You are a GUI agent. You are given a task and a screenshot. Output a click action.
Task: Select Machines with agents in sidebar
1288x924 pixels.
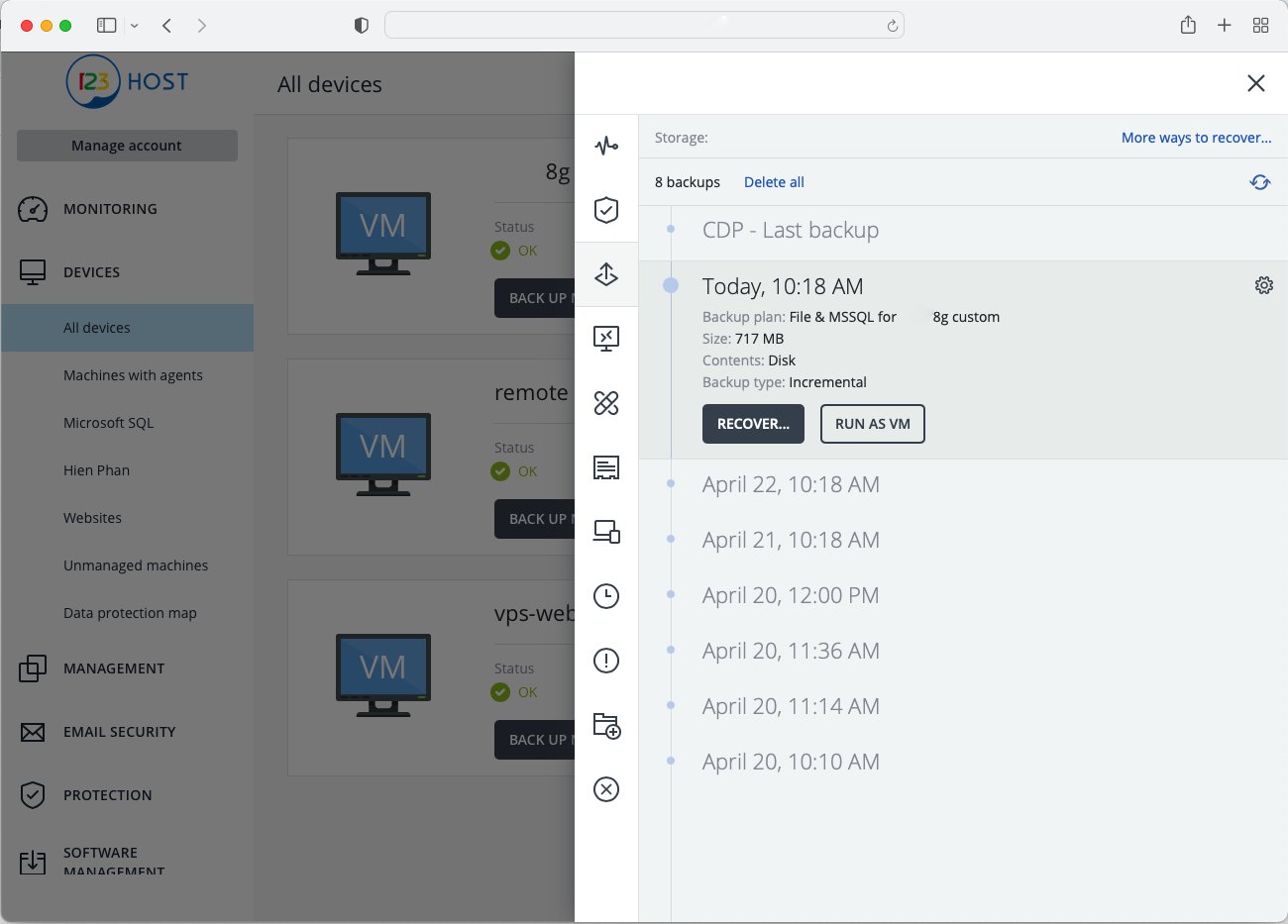tap(133, 375)
